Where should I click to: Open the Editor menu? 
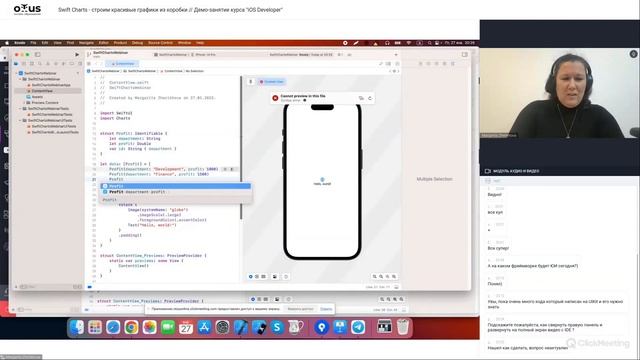[104, 43]
